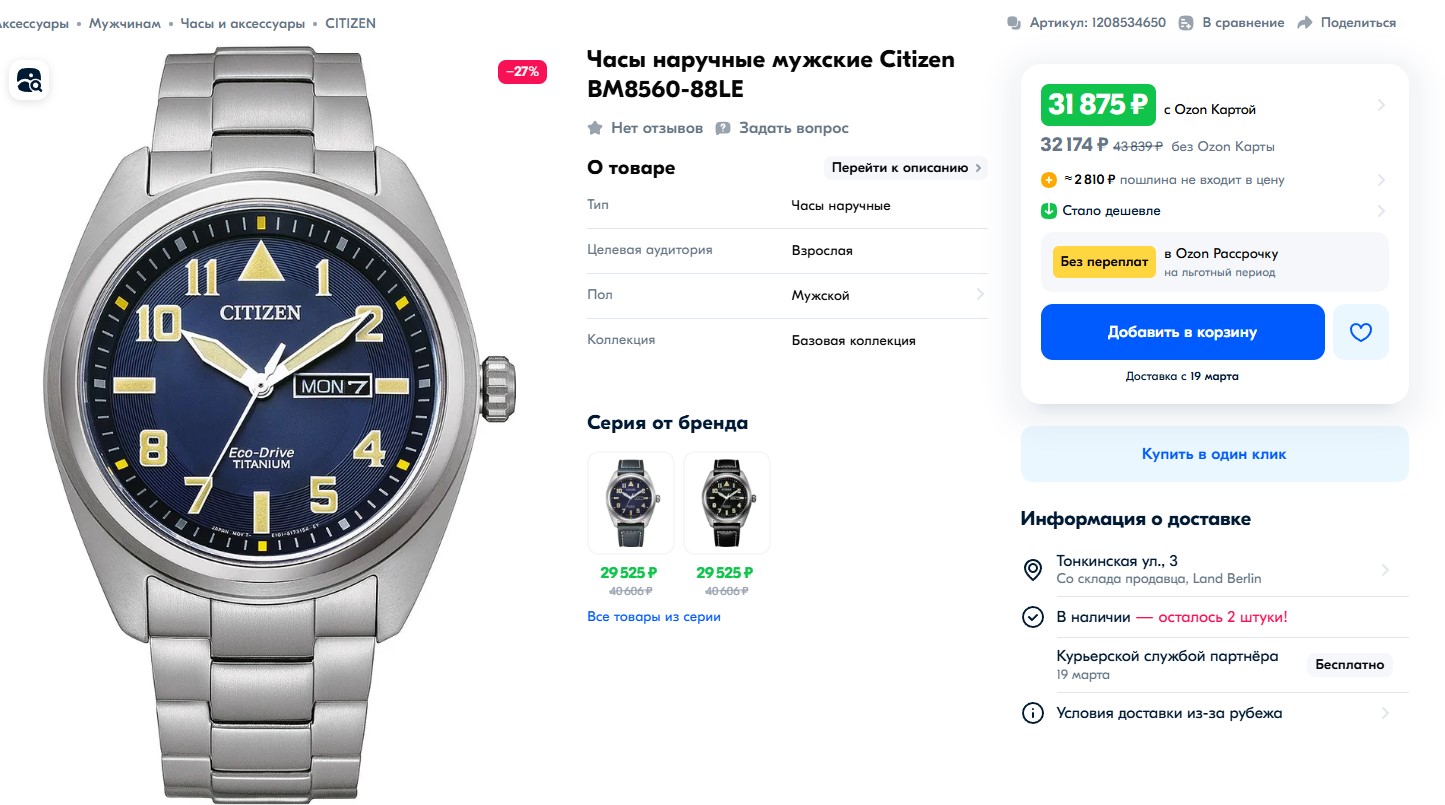Click the delivery location pin icon
This screenshot has height=805, width=1445.
[x=1033, y=570]
